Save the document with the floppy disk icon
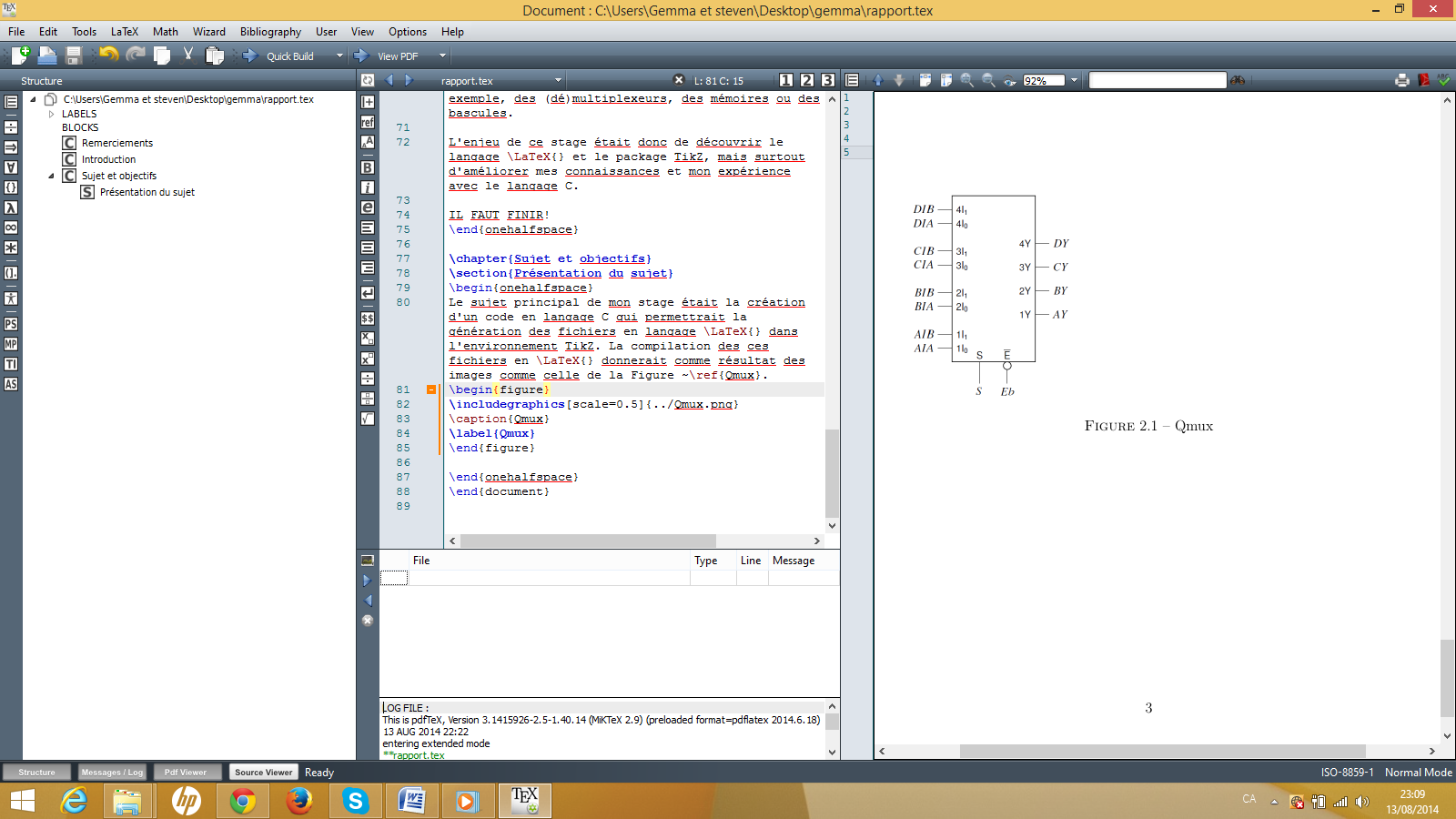 [74, 56]
